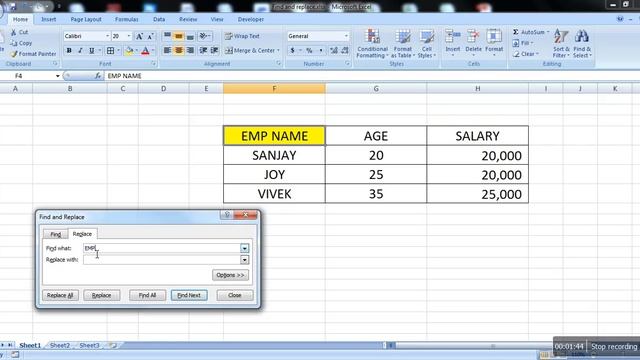Click the Insert Function fx icon
This screenshot has width=640, height=360.
[x=98, y=76]
